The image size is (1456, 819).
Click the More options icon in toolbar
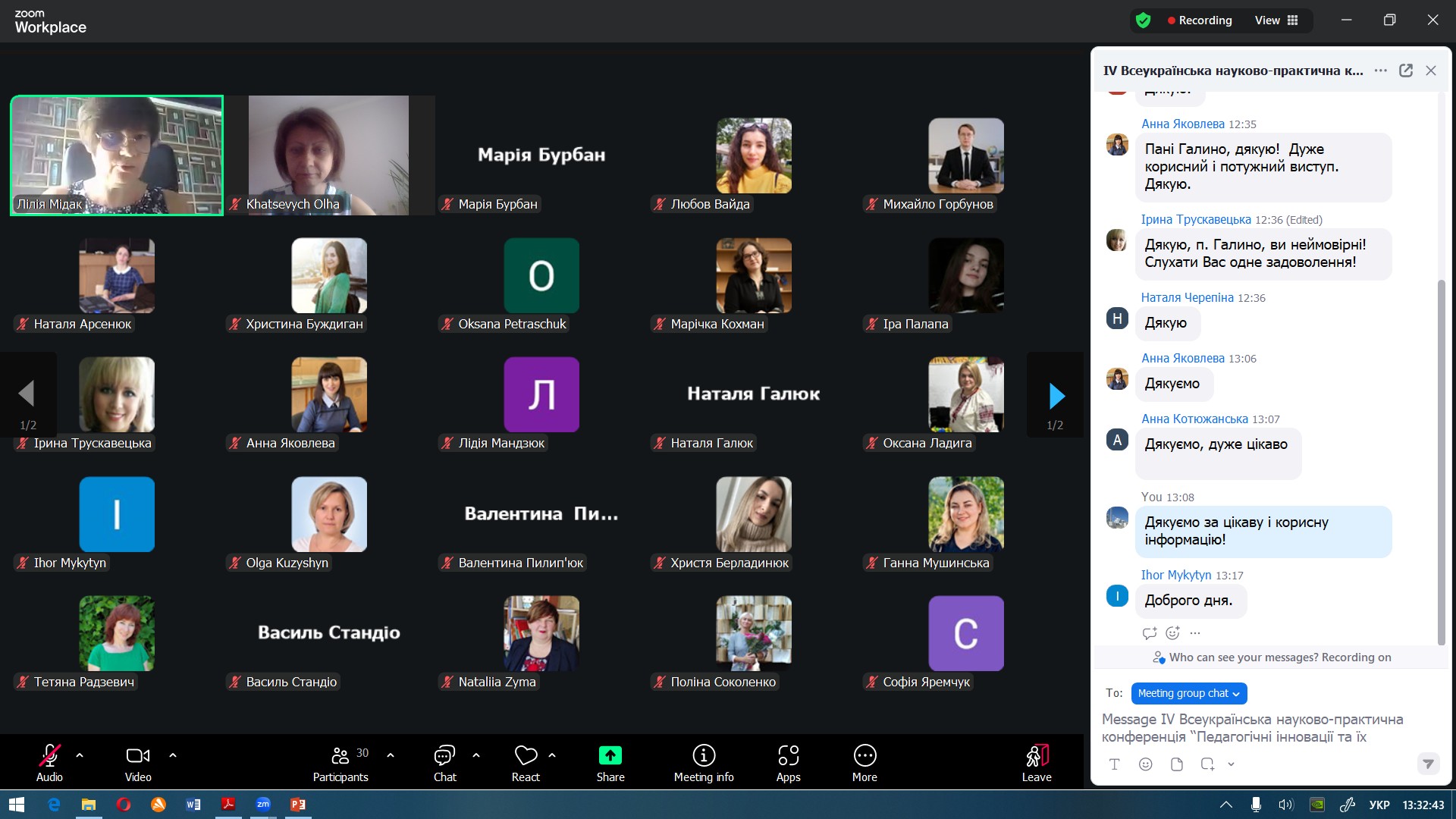pyautogui.click(x=864, y=763)
